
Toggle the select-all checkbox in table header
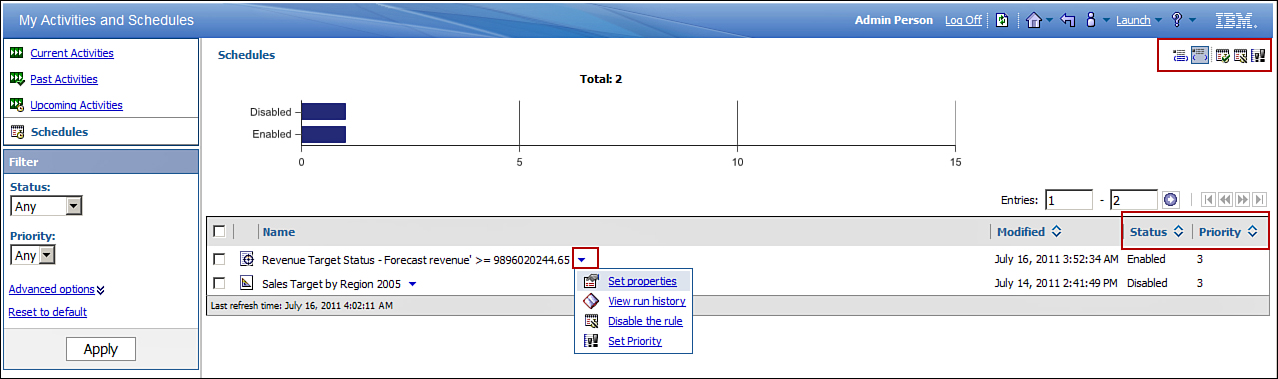tap(219, 231)
